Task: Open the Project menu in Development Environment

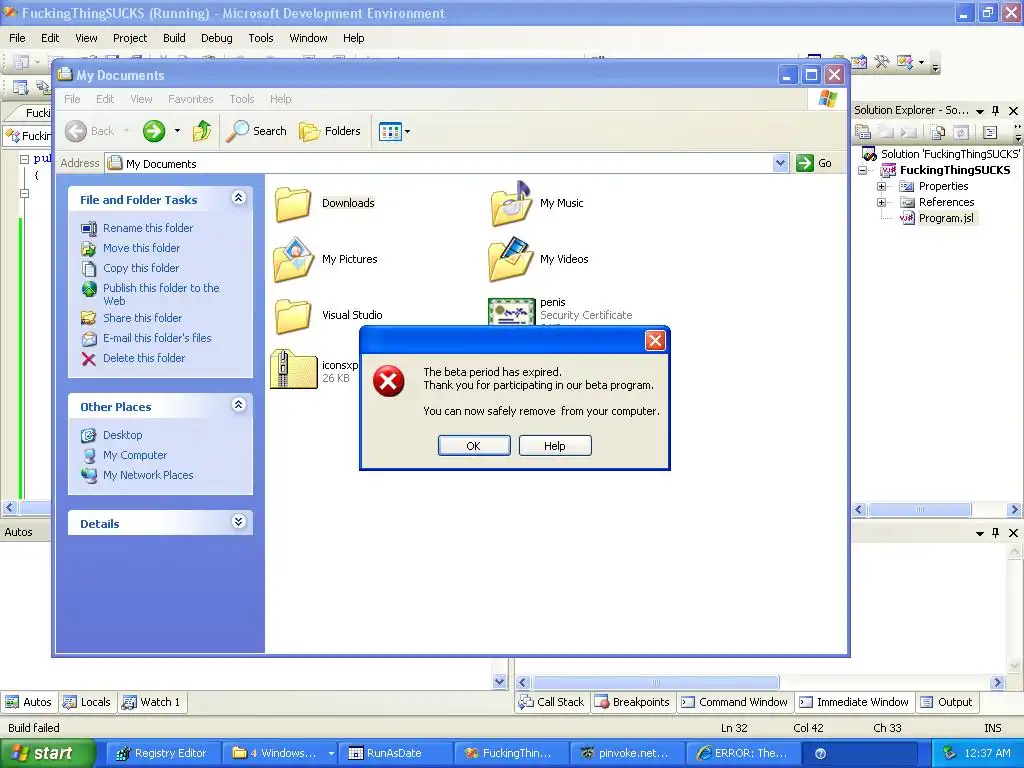Action: (x=130, y=38)
